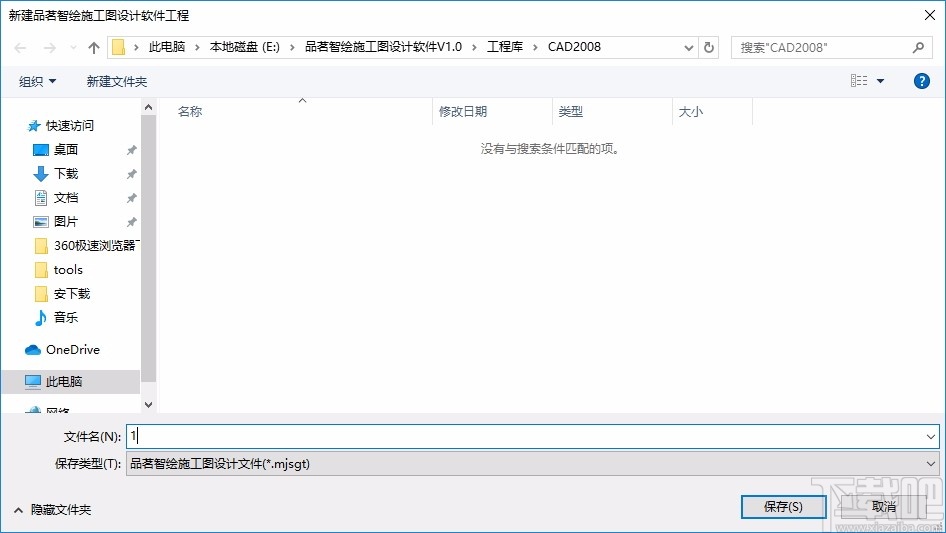Collapse folders with 隐藏文件夹
Screen dimensions: 946x533
pos(52,510)
